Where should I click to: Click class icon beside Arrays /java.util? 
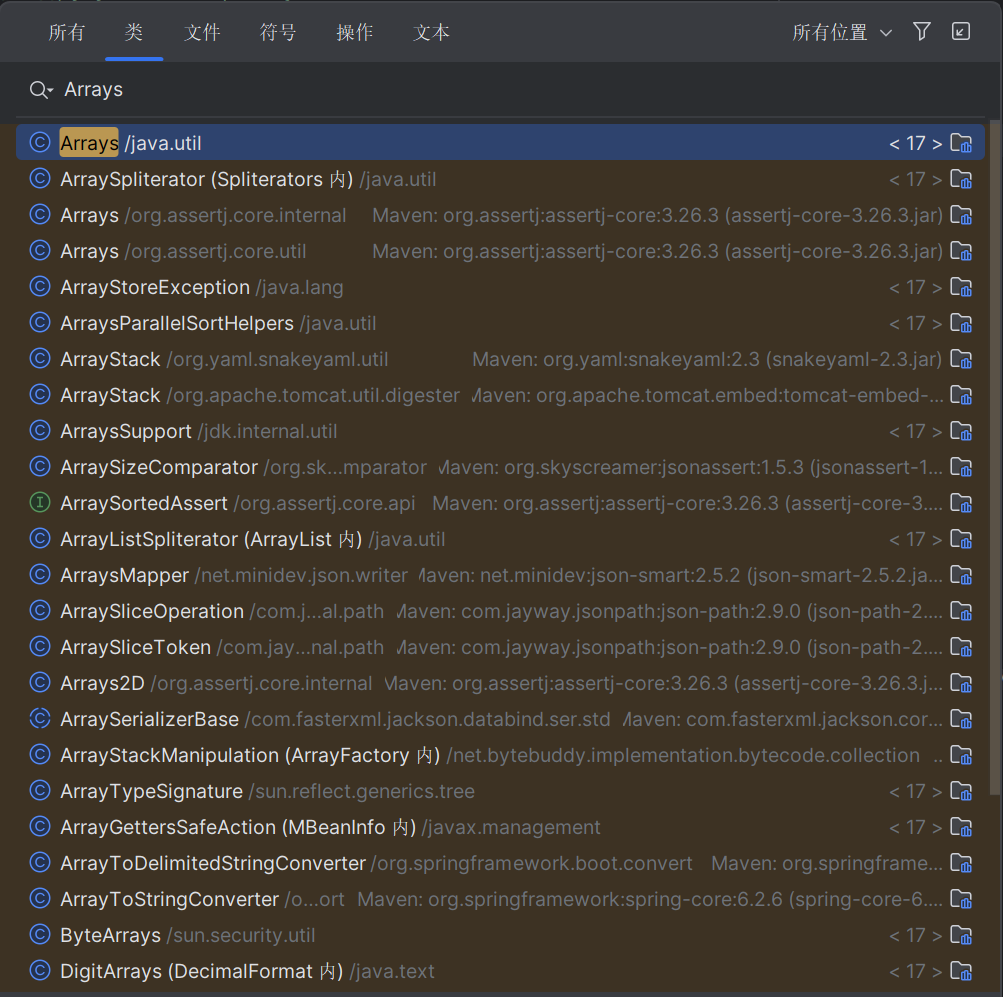(40, 142)
